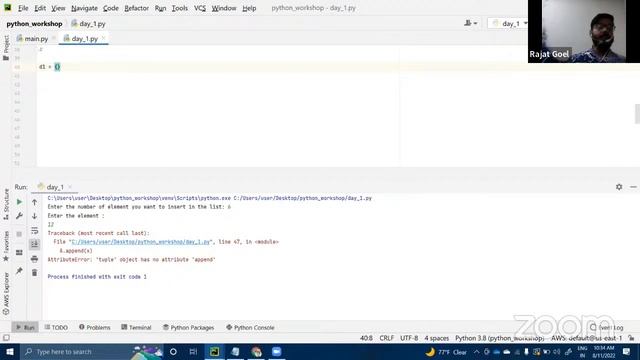Open the VCS menu

click(x=200, y=8)
